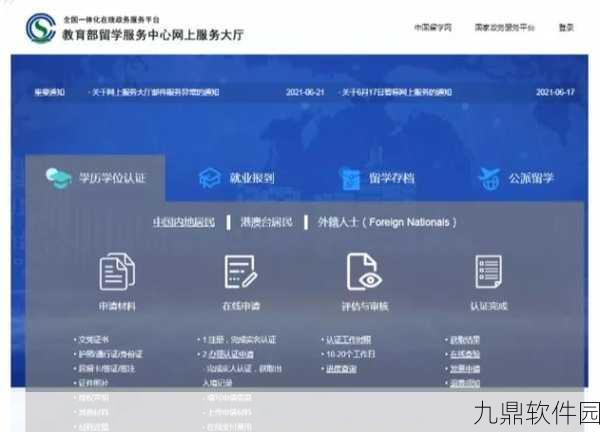Select 港澳台居民 resident category

(266, 222)
